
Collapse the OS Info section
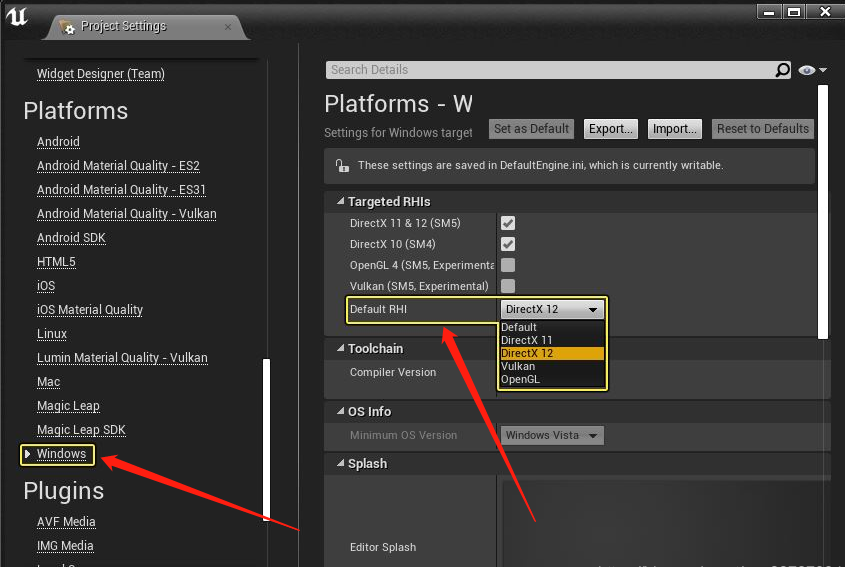pyautogui.click(x=340, y=411)
